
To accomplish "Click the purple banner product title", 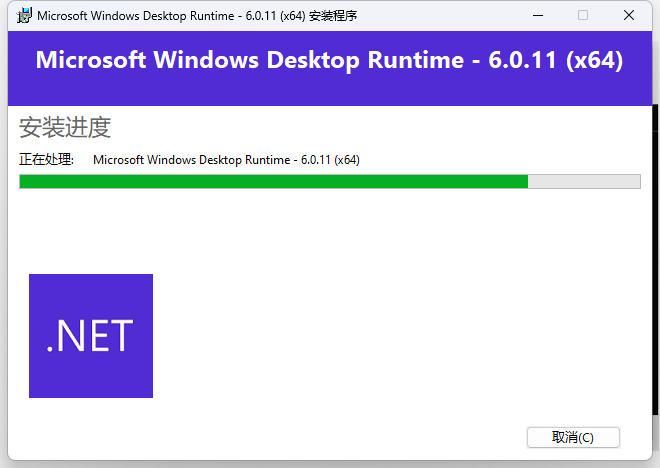I will tap(329, 60).
